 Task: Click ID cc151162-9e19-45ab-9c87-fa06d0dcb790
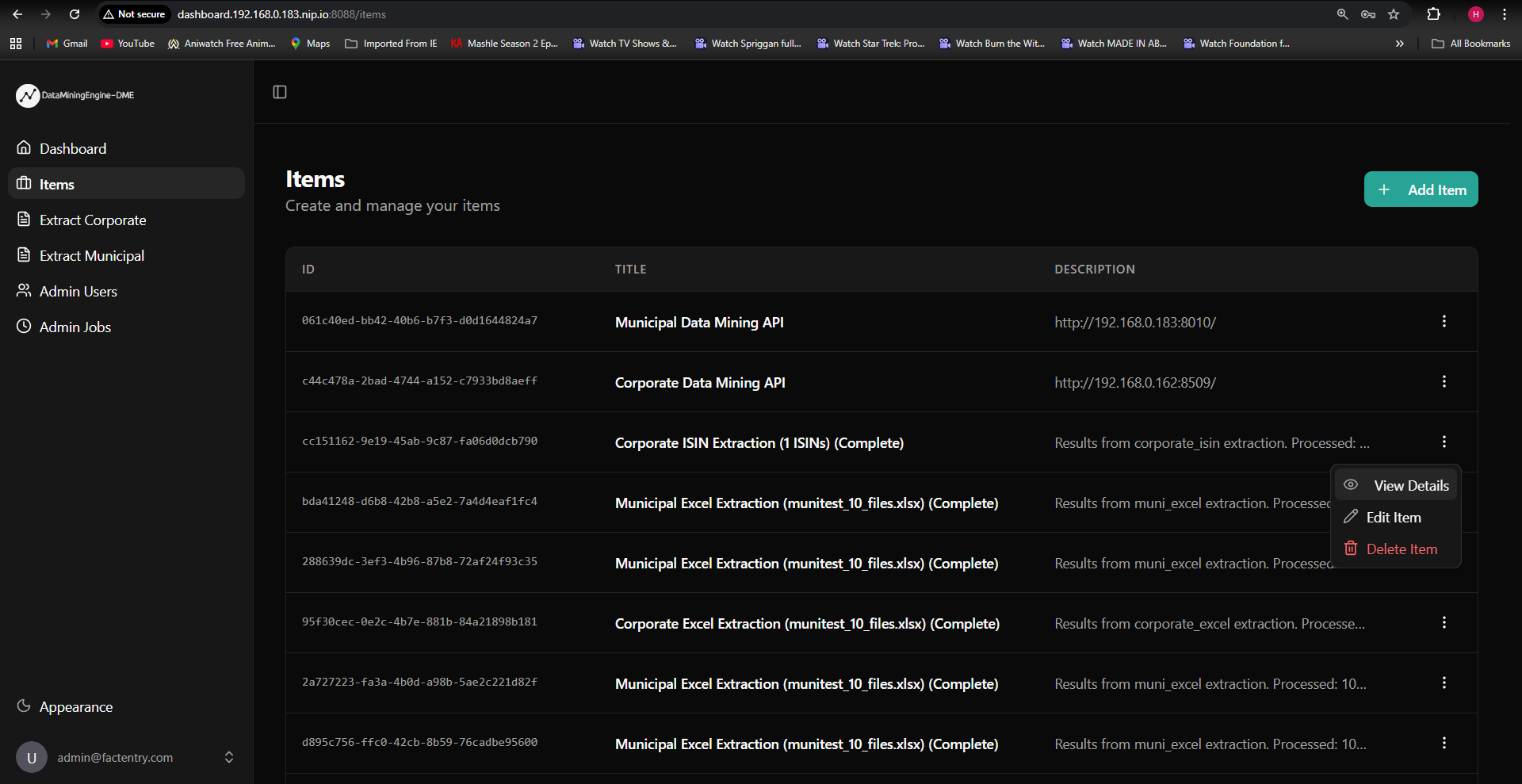[x=419, y=442]
